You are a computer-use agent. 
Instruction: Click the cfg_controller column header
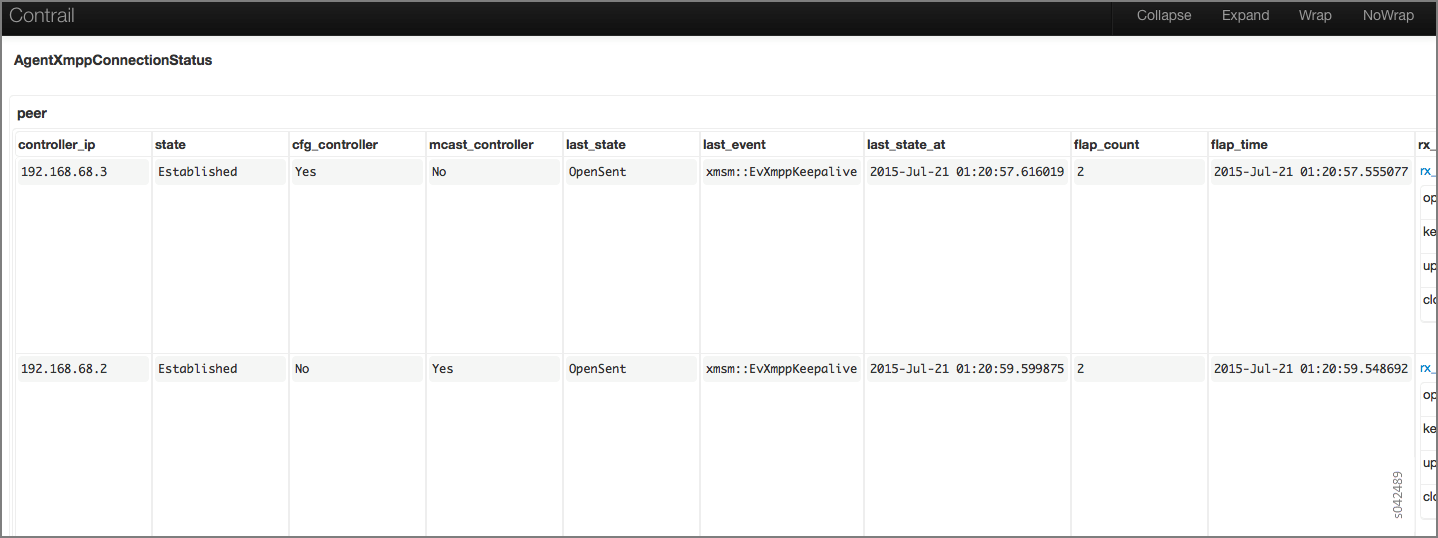(x=334, y=145)
